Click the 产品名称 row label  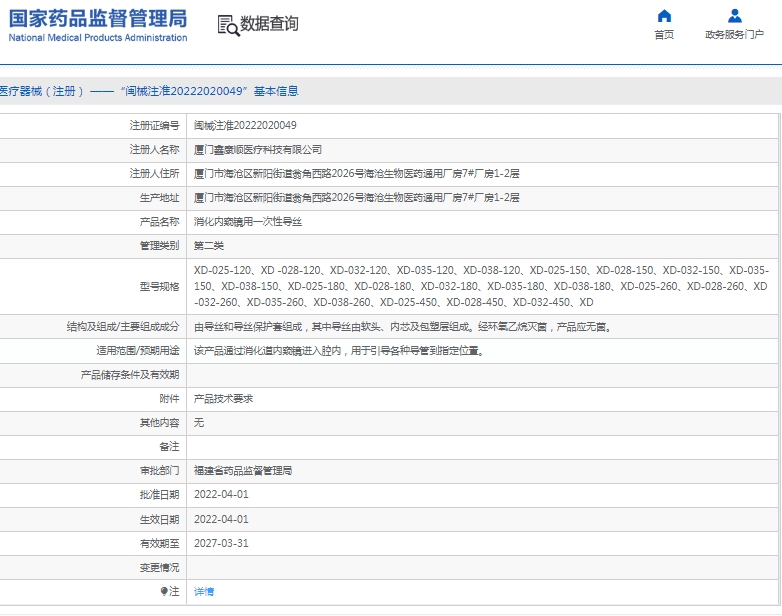(160, 221)
